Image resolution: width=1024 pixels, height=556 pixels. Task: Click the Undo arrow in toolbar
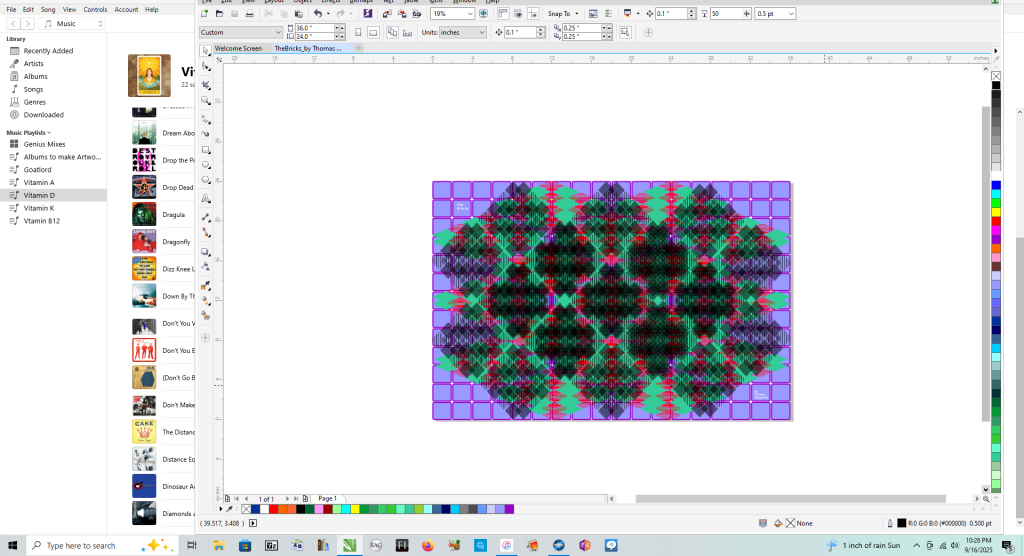tap(317, 14)
